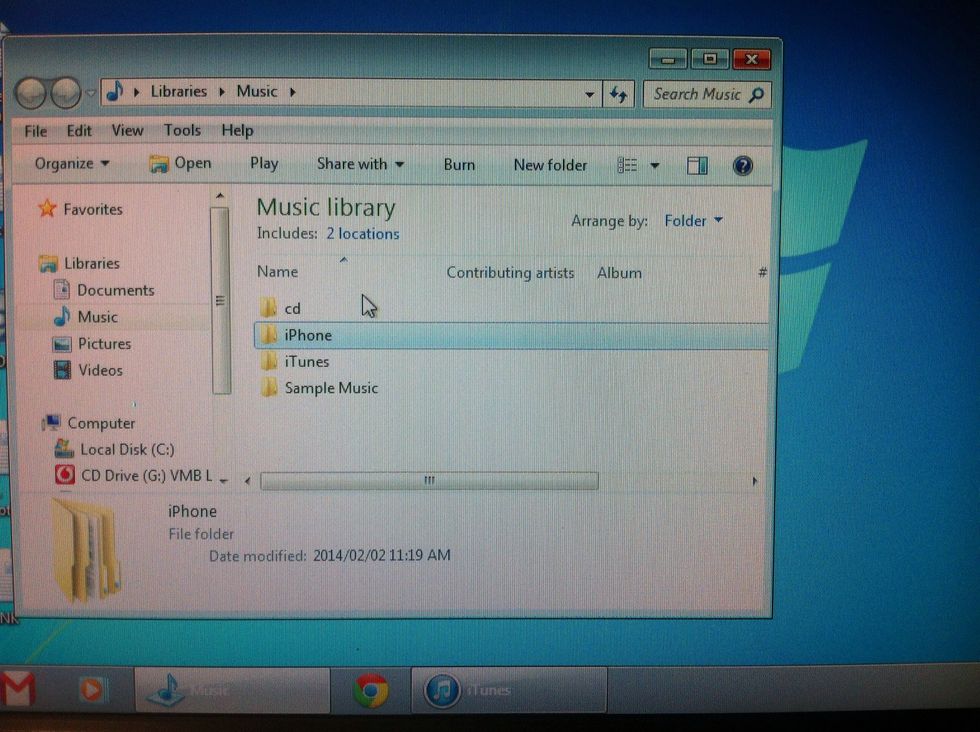Click the '#' column header

click(x=762, y=273)
